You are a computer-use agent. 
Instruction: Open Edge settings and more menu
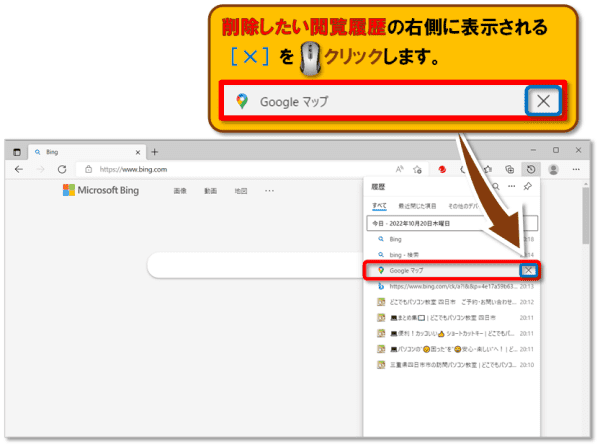coord(576,169)
